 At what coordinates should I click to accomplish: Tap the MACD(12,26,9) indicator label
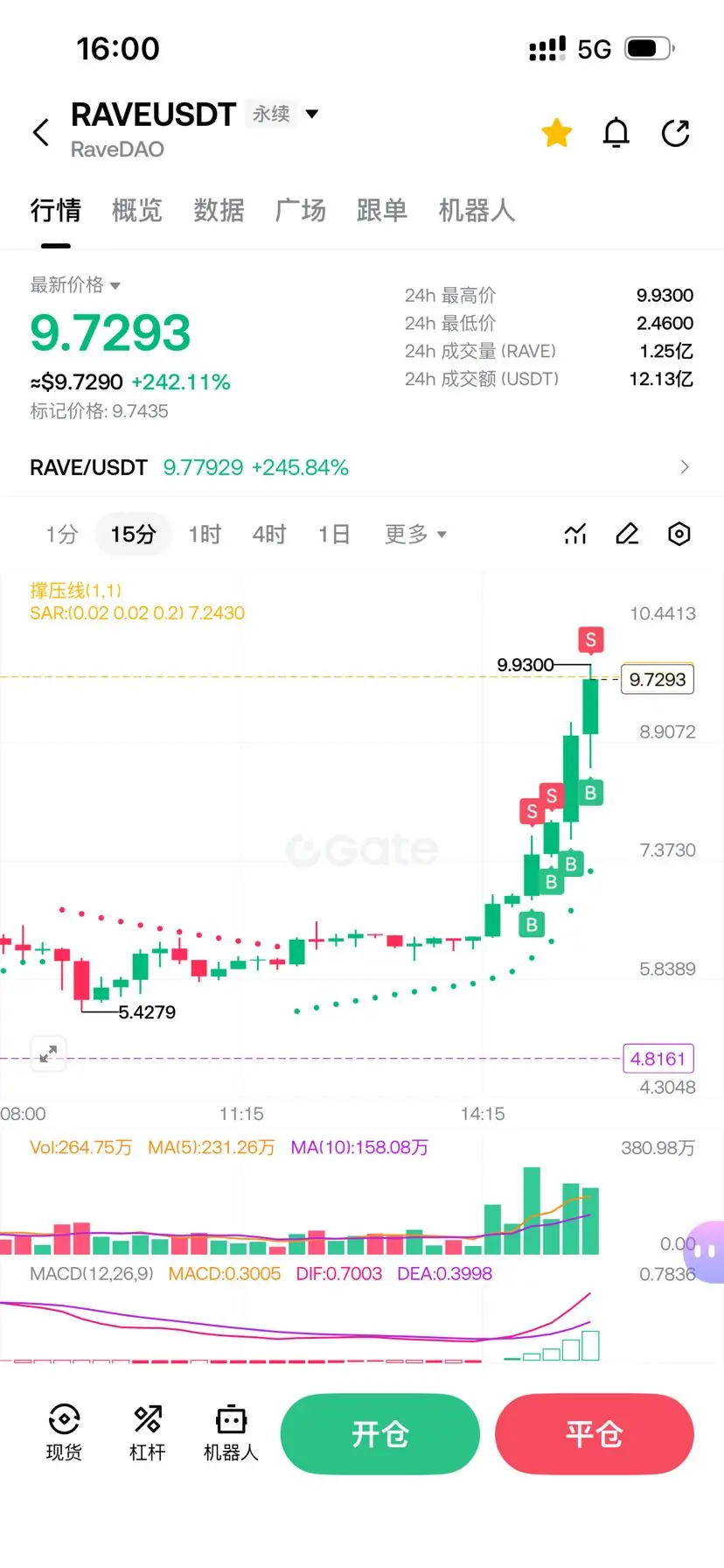92,1274
